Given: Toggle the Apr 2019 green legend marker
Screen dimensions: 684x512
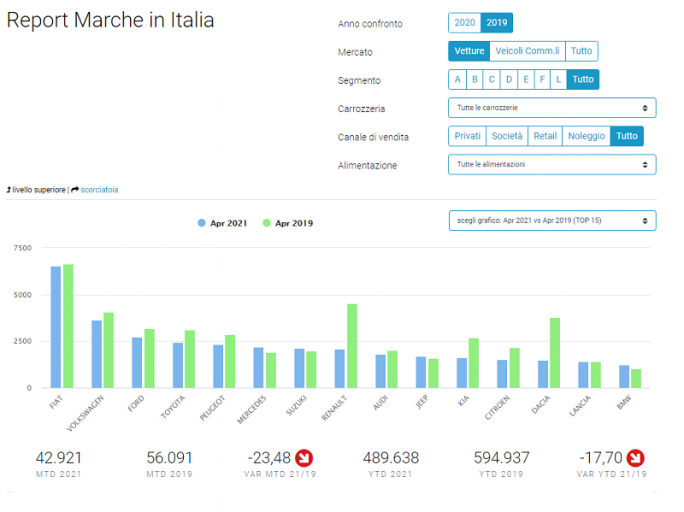Looking at the screenshot, I should [267, 223].
